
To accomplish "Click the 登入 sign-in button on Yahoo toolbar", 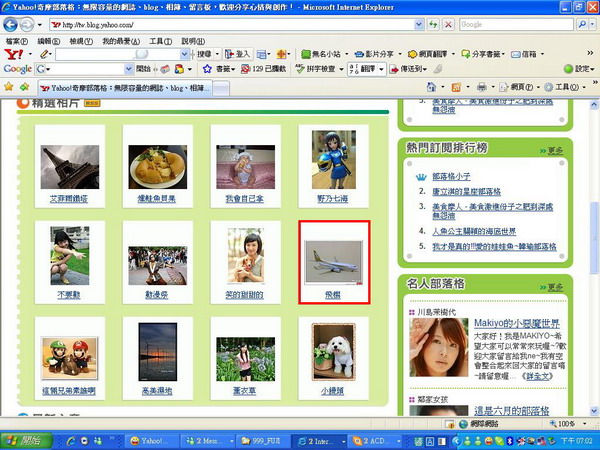I will tap(238, 54).
